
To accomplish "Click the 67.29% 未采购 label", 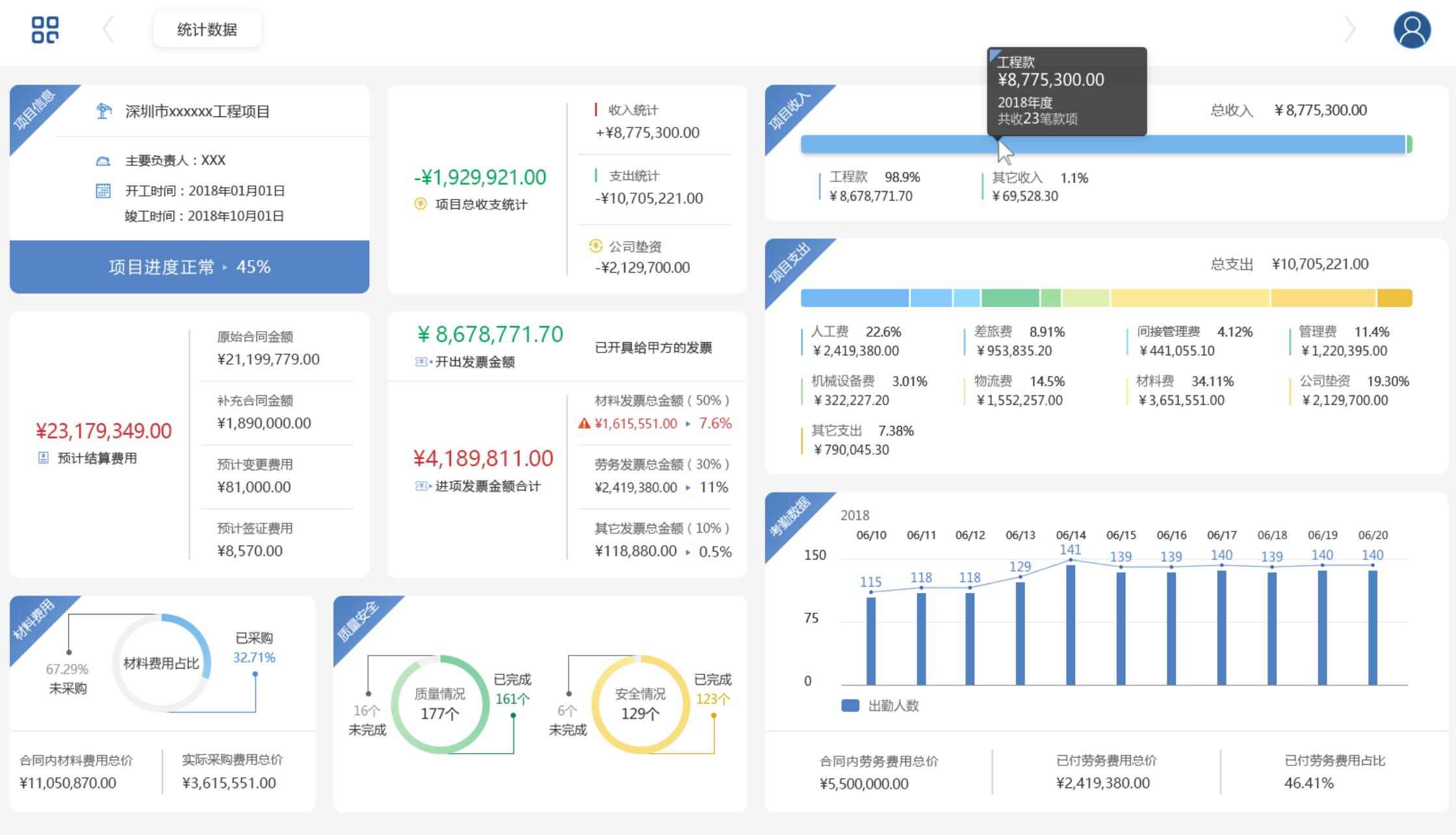I will [67, 678].
